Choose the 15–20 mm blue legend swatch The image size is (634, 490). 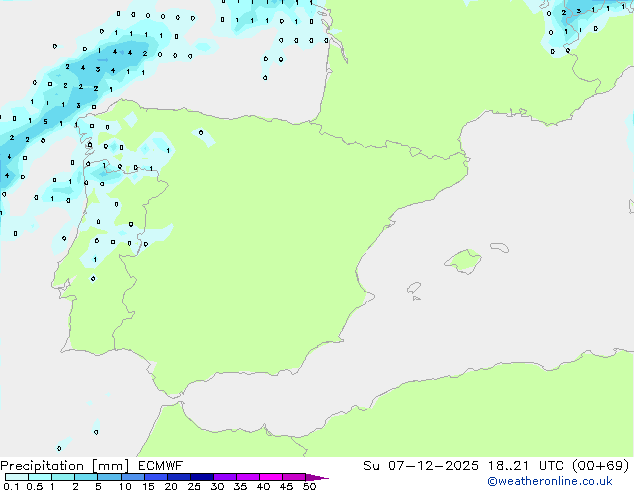point(155,477)
